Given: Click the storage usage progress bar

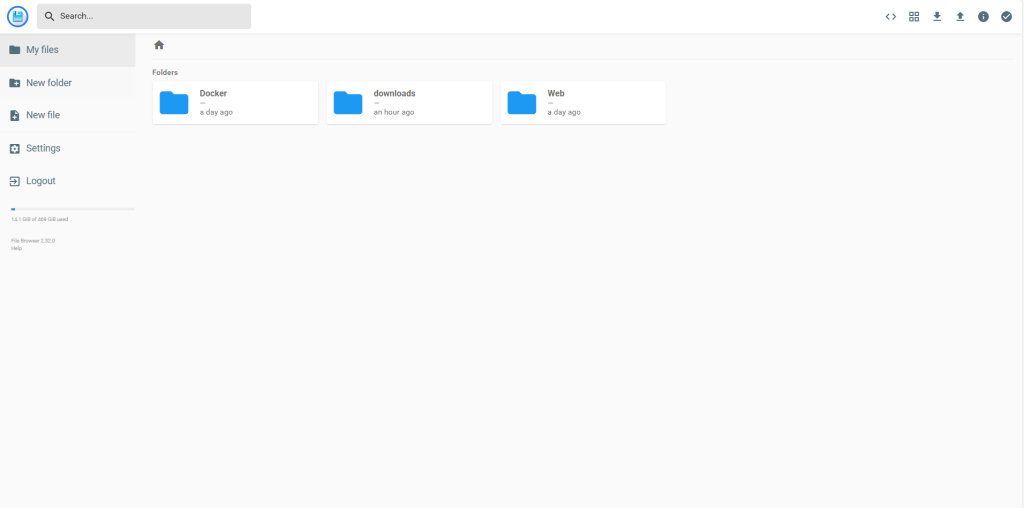Looking at the screenshot, I should (72, 209).
